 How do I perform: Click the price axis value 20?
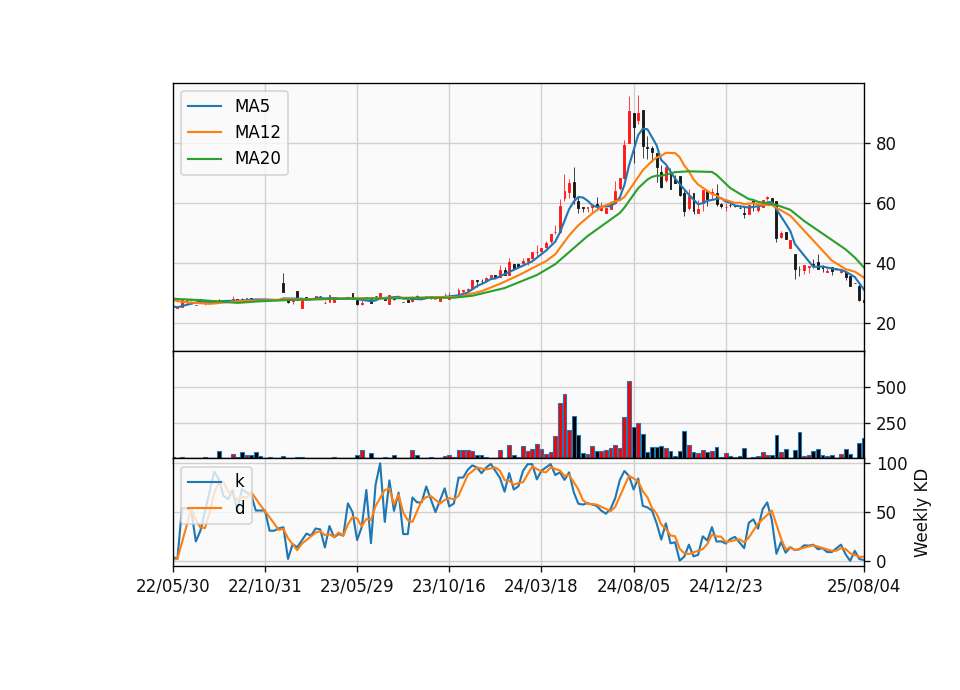886,324
